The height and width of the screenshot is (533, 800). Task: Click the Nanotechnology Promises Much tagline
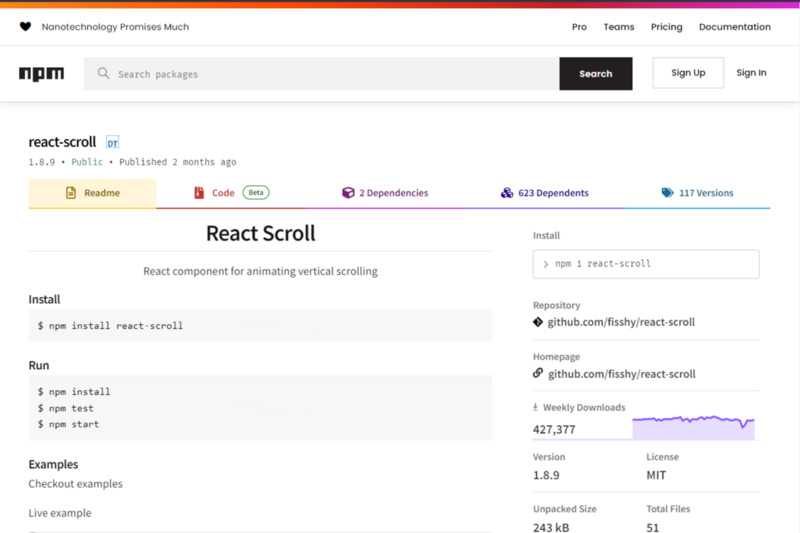click(x=115, y=27)
